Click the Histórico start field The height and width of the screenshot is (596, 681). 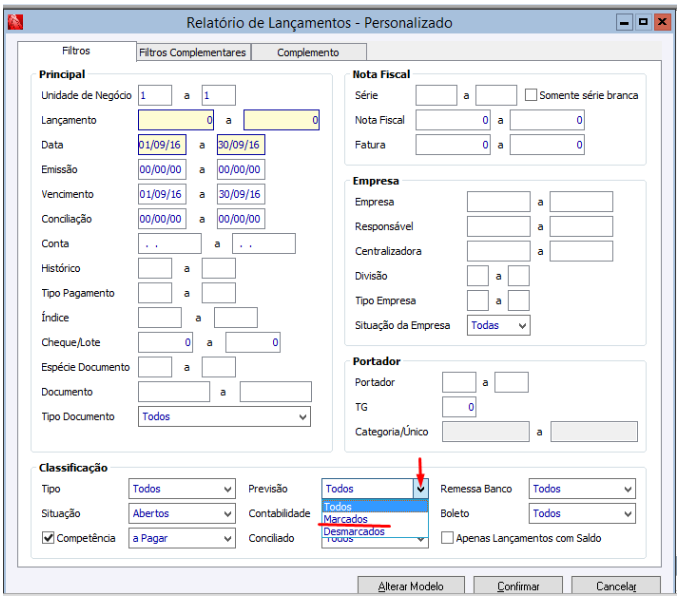(x=155, y=268)
